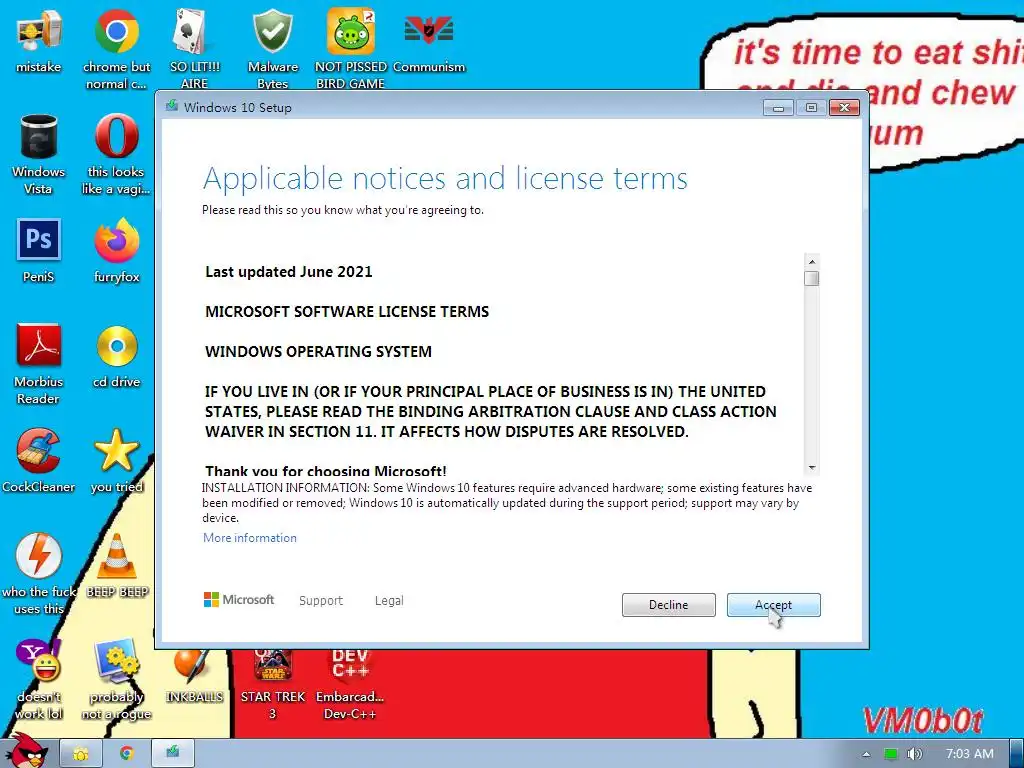Select the 'you tried' star icon
This screenshot has height=768, width=1024.
(x=116, y=460)
